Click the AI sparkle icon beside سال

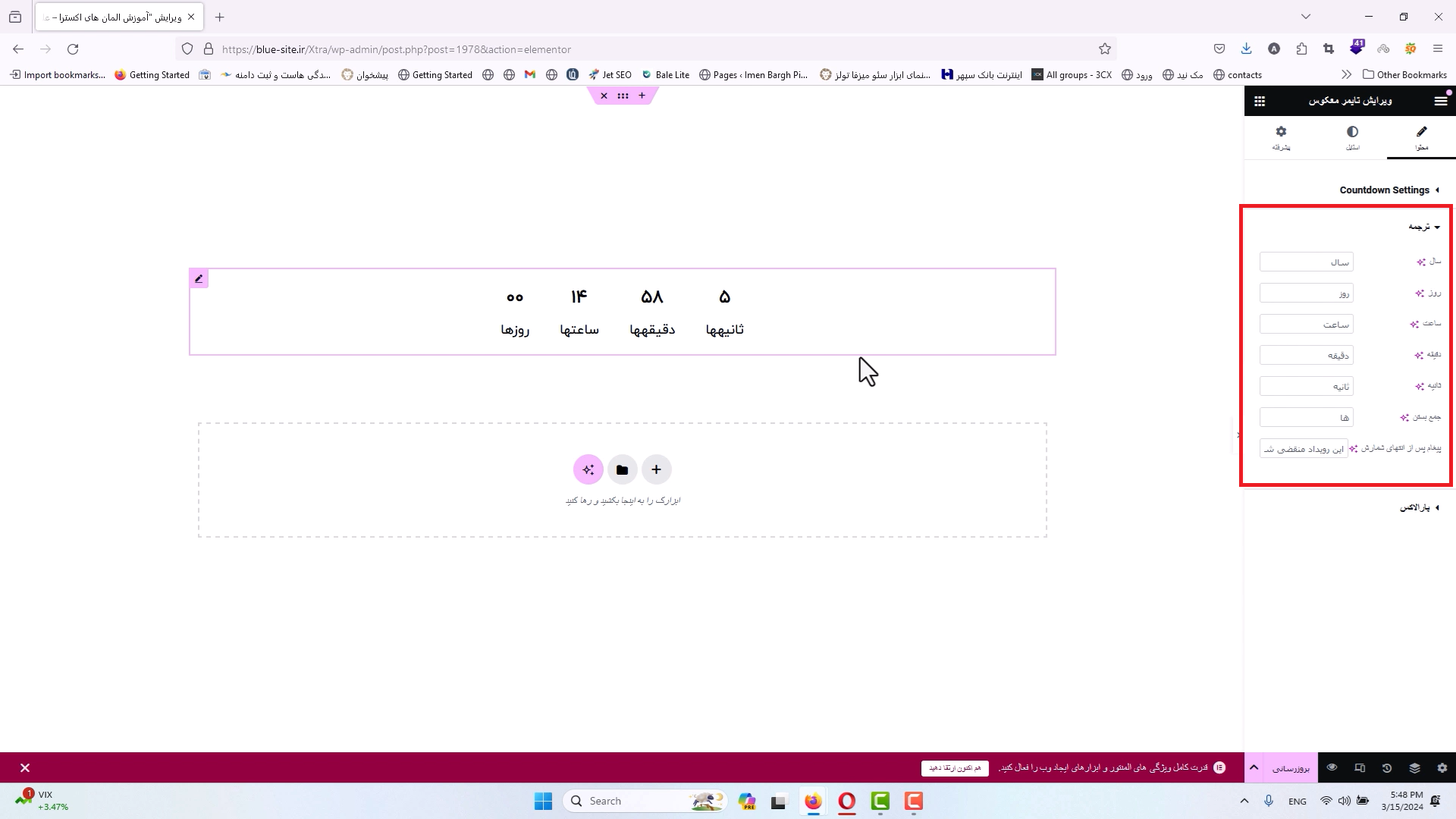pos(1420,262)
